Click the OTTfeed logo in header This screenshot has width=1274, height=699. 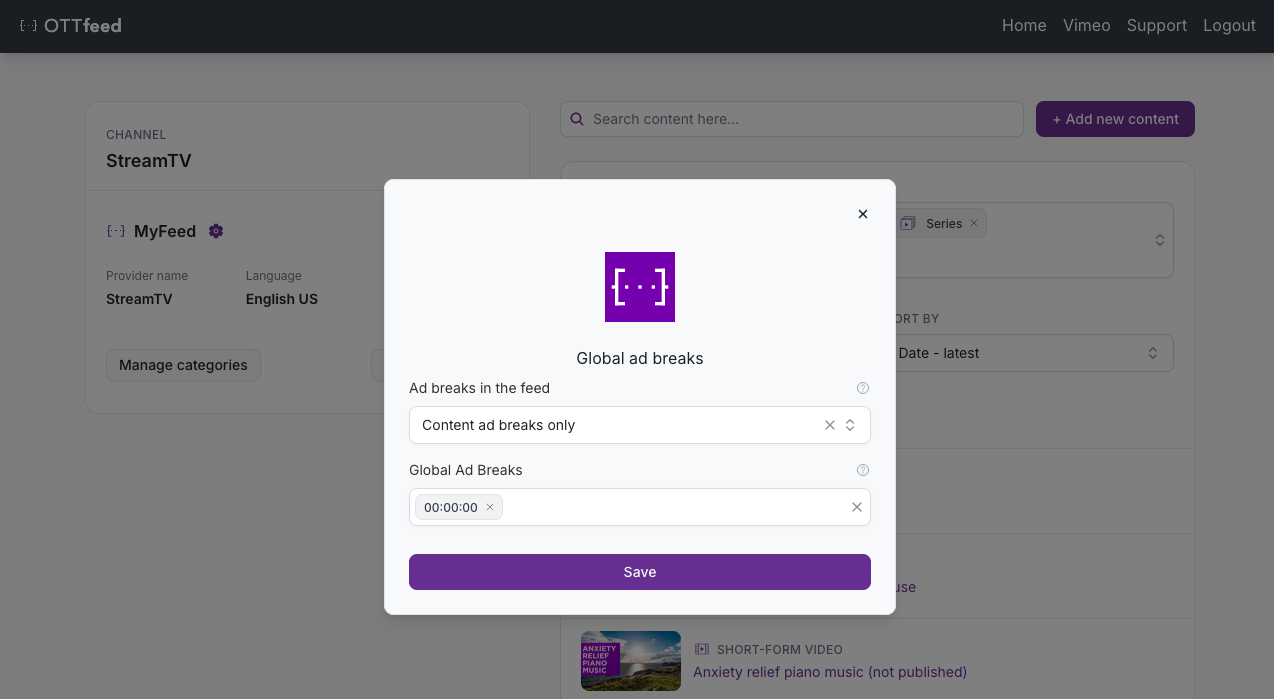coord(71,26)
